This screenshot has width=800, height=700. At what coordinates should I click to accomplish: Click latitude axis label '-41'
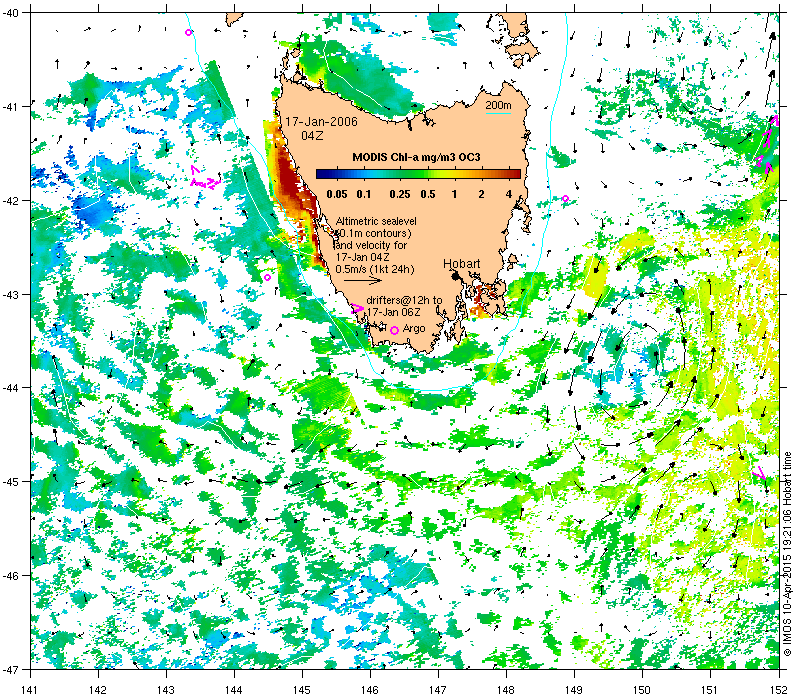point(10,107)
